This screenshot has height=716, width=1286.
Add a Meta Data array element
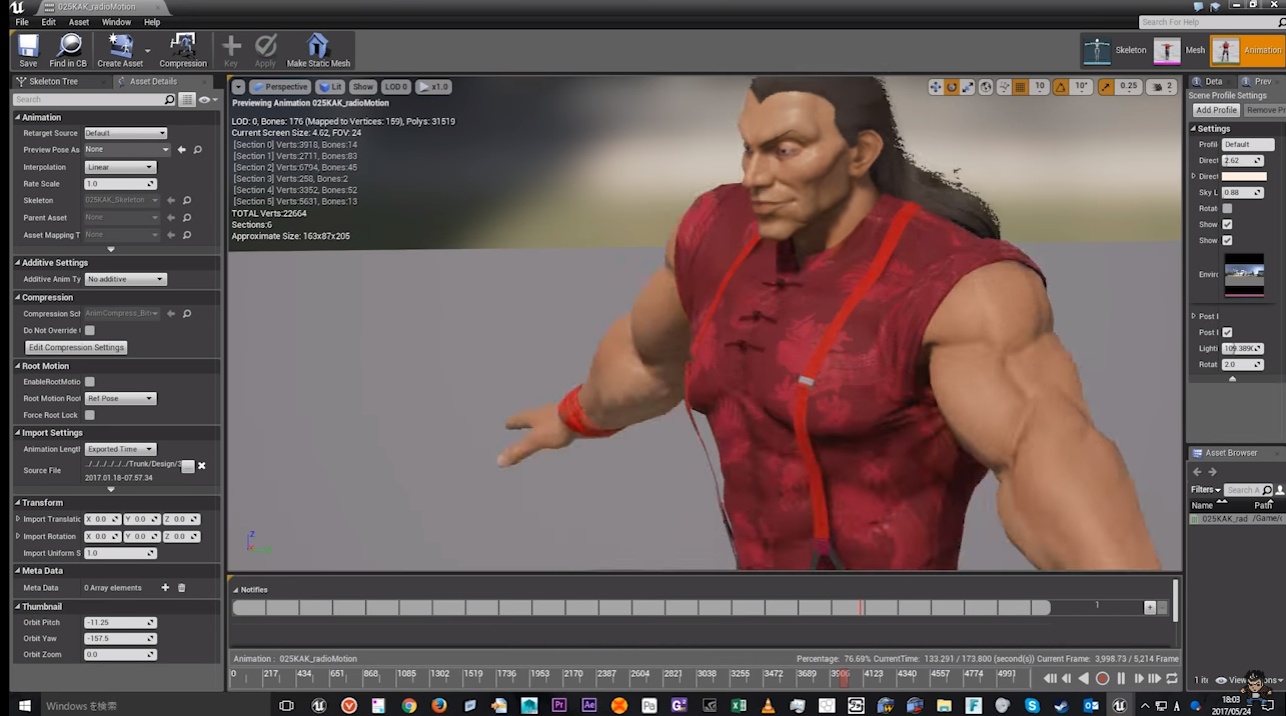(x=165, y=588)
